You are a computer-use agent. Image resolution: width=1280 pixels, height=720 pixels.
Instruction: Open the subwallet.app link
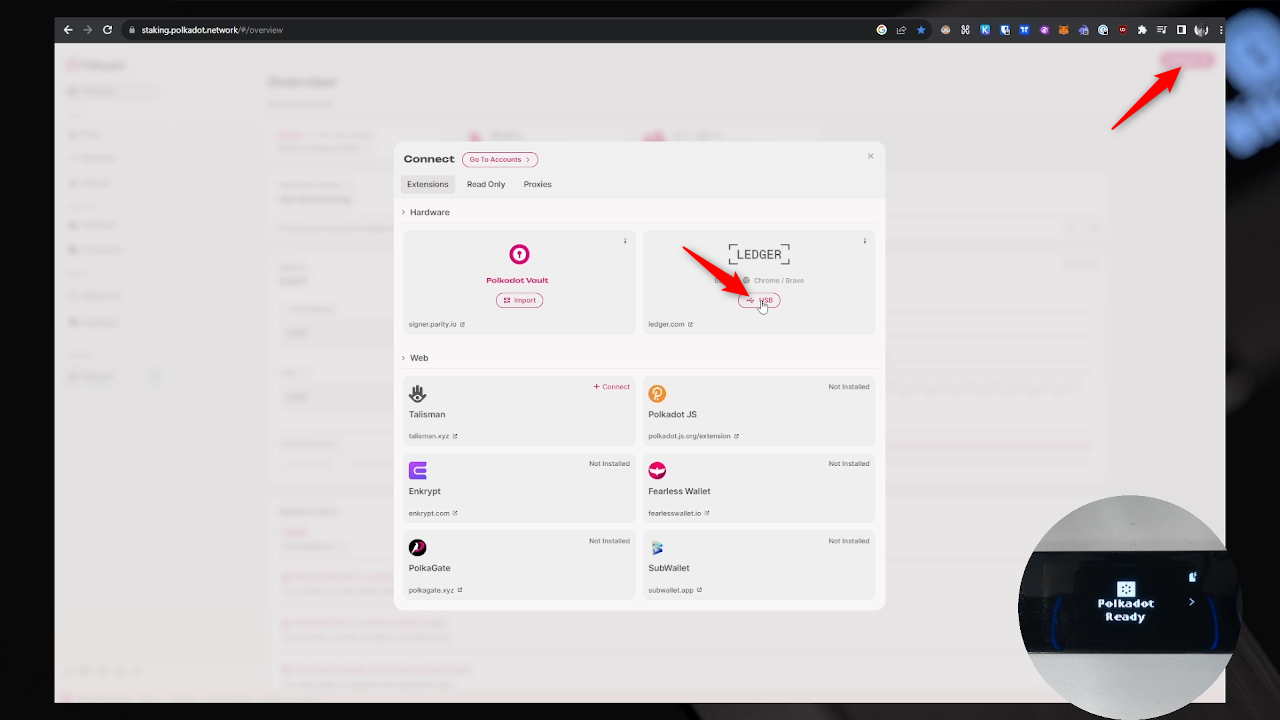tap(674, 590)
